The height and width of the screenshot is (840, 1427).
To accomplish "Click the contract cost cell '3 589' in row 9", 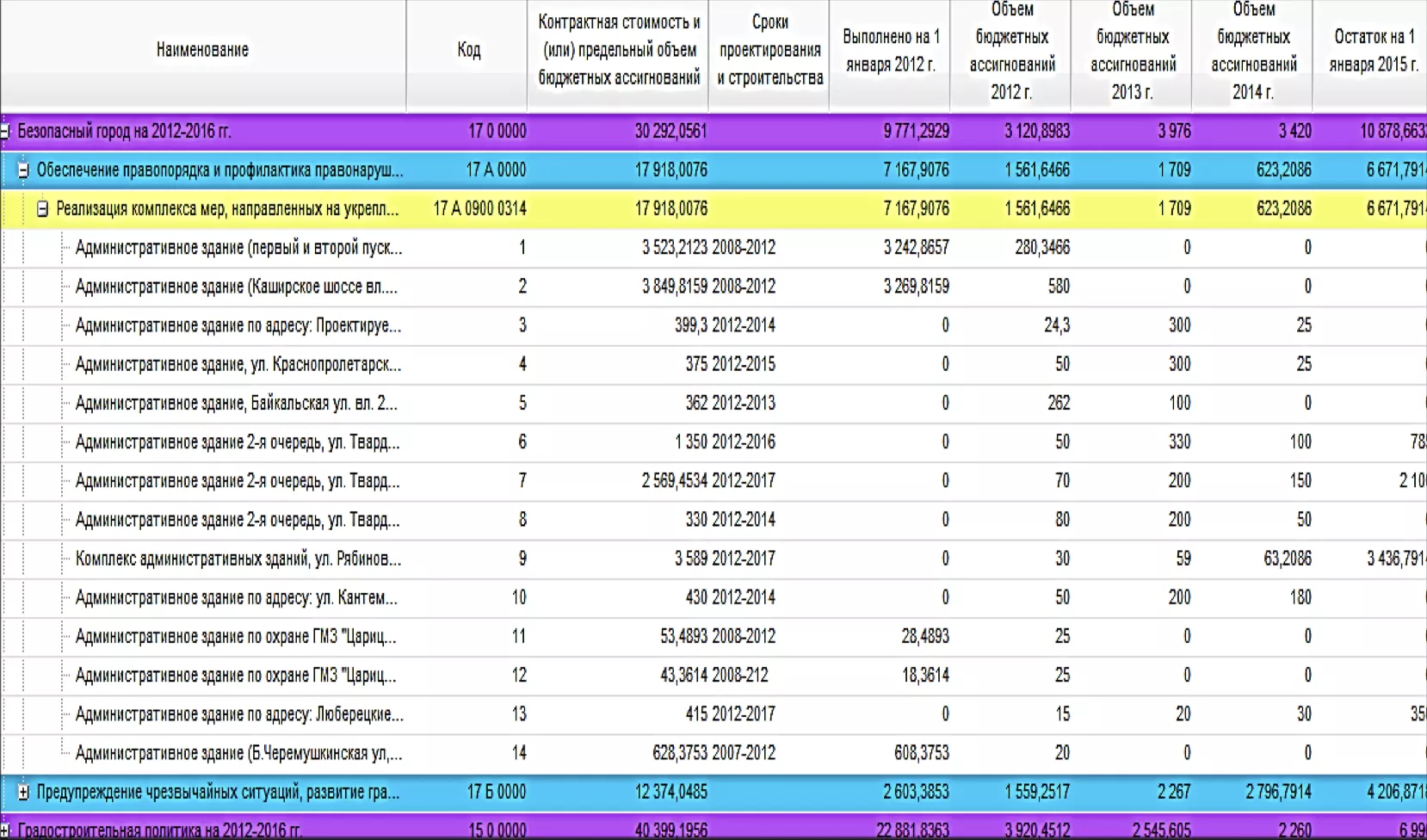I will coord(690,559).
